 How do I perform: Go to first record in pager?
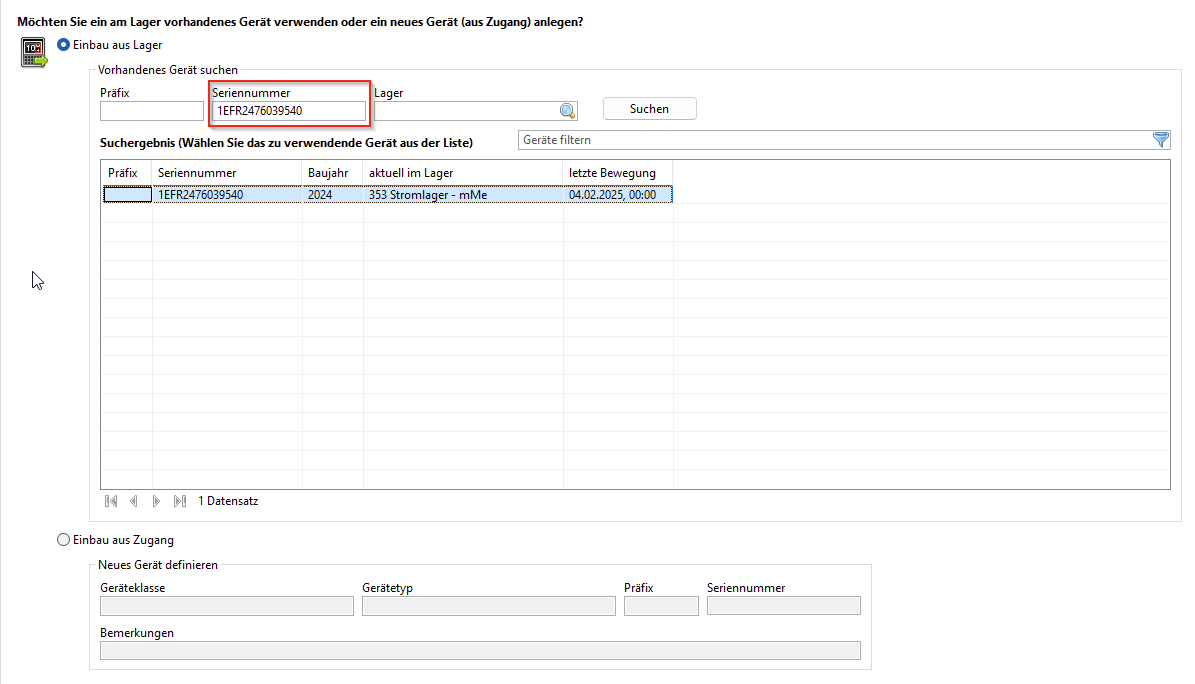tap(111, 501)
